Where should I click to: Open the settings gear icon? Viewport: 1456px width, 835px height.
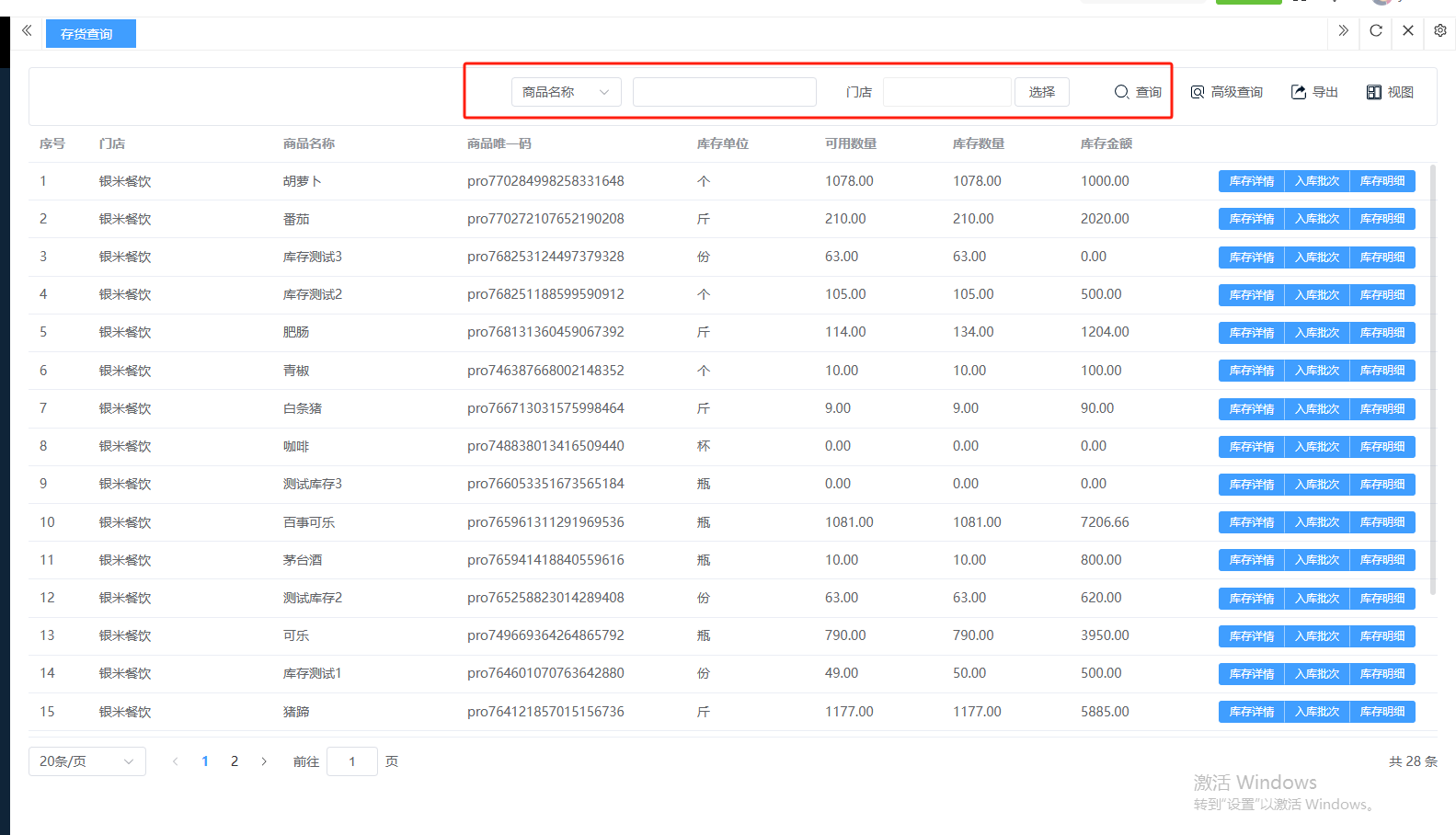(x=1440, y=30)
